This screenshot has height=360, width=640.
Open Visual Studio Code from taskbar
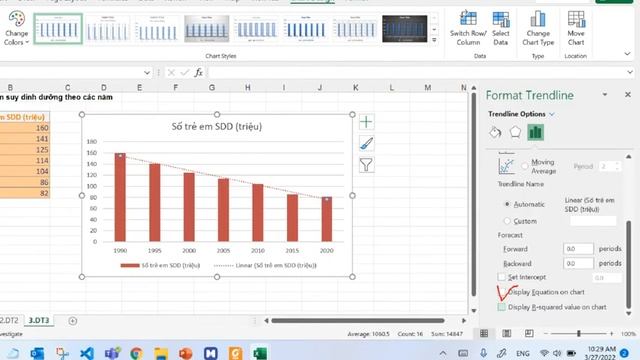(87, 353)
